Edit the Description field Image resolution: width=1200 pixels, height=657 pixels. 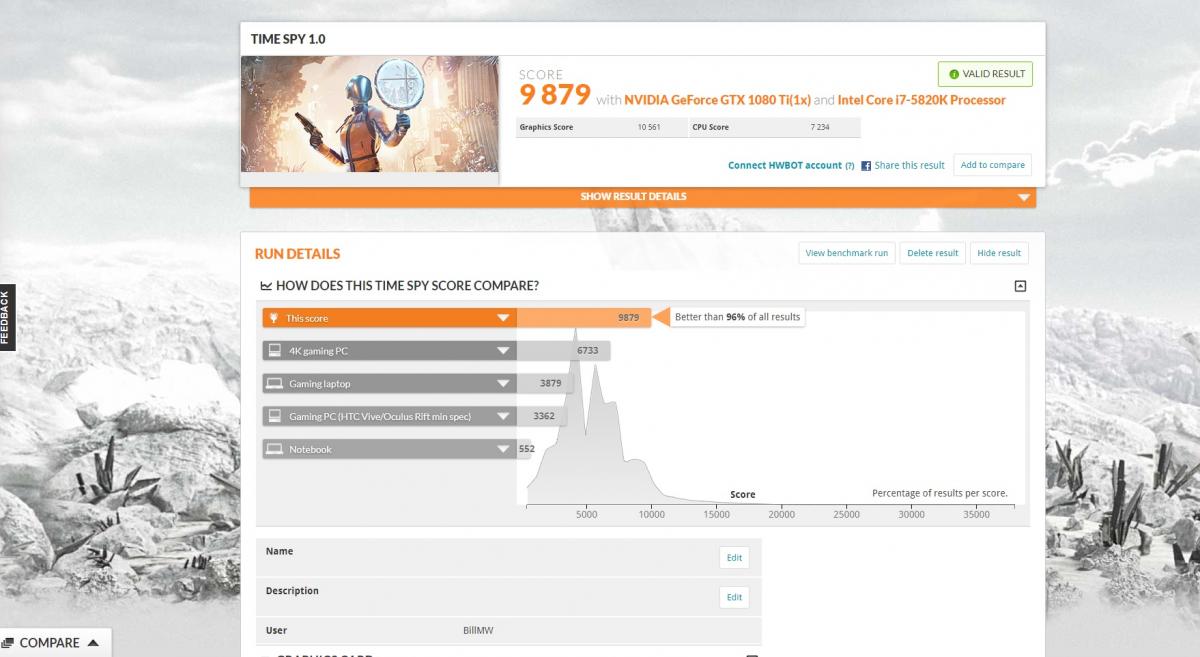pyautogui.click(x=734, y=597)
